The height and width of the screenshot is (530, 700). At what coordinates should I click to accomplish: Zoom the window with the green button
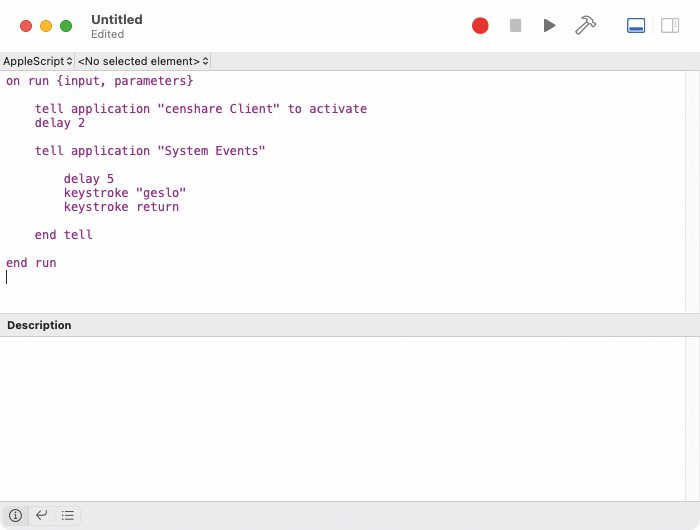pos(66,26)
